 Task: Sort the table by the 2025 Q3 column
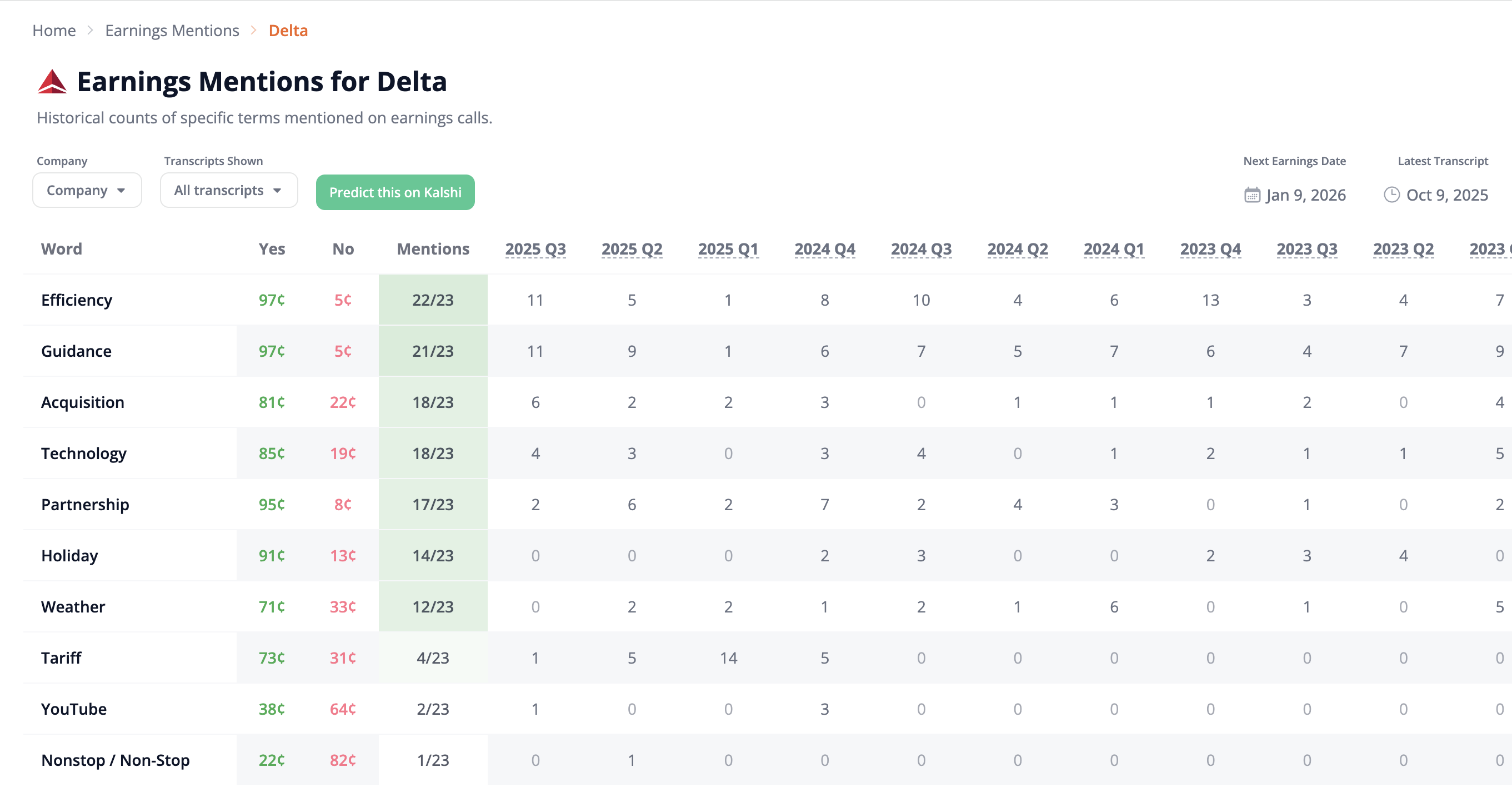pyautogui.click(x=535, y=248)
